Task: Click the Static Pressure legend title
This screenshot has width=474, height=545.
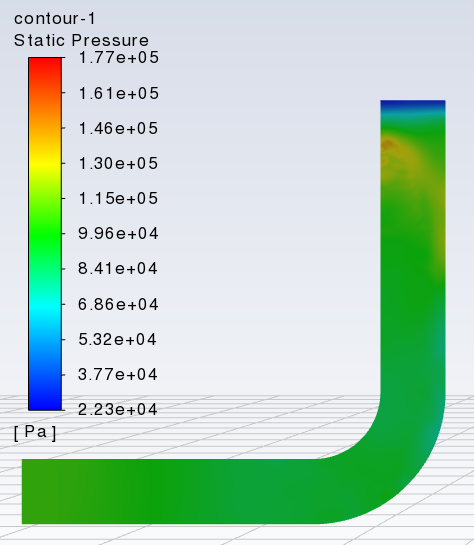Action: pos(81,40)
